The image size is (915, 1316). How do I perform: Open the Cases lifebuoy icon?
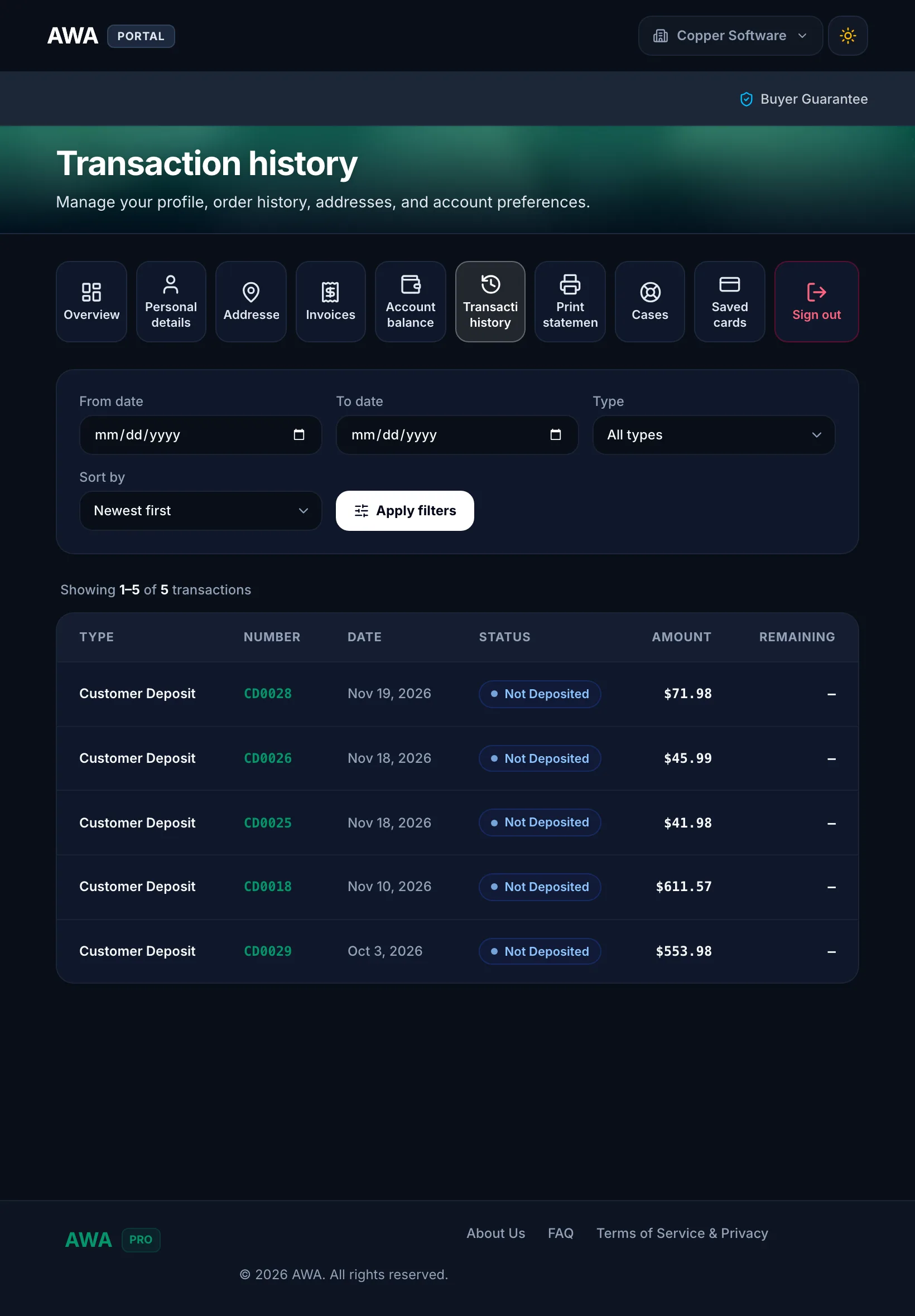click(x=650, y=292)
